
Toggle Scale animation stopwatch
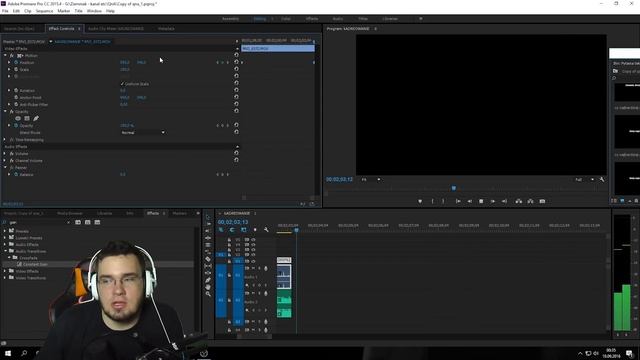click(x=16, y=69)
